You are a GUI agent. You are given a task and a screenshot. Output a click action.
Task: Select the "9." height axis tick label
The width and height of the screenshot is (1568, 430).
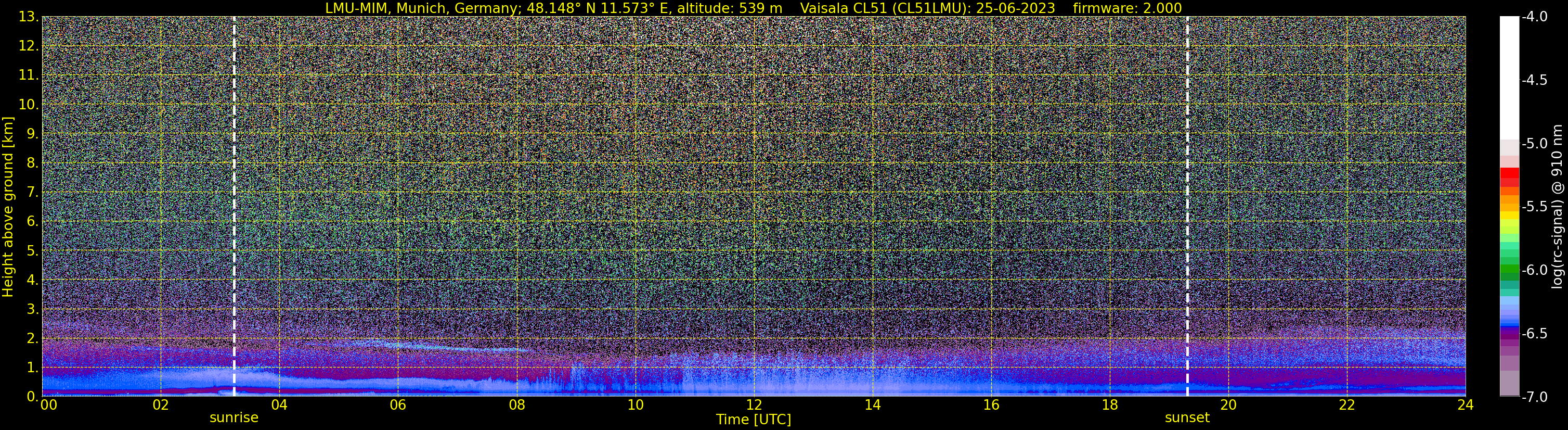tap(33, 133)
